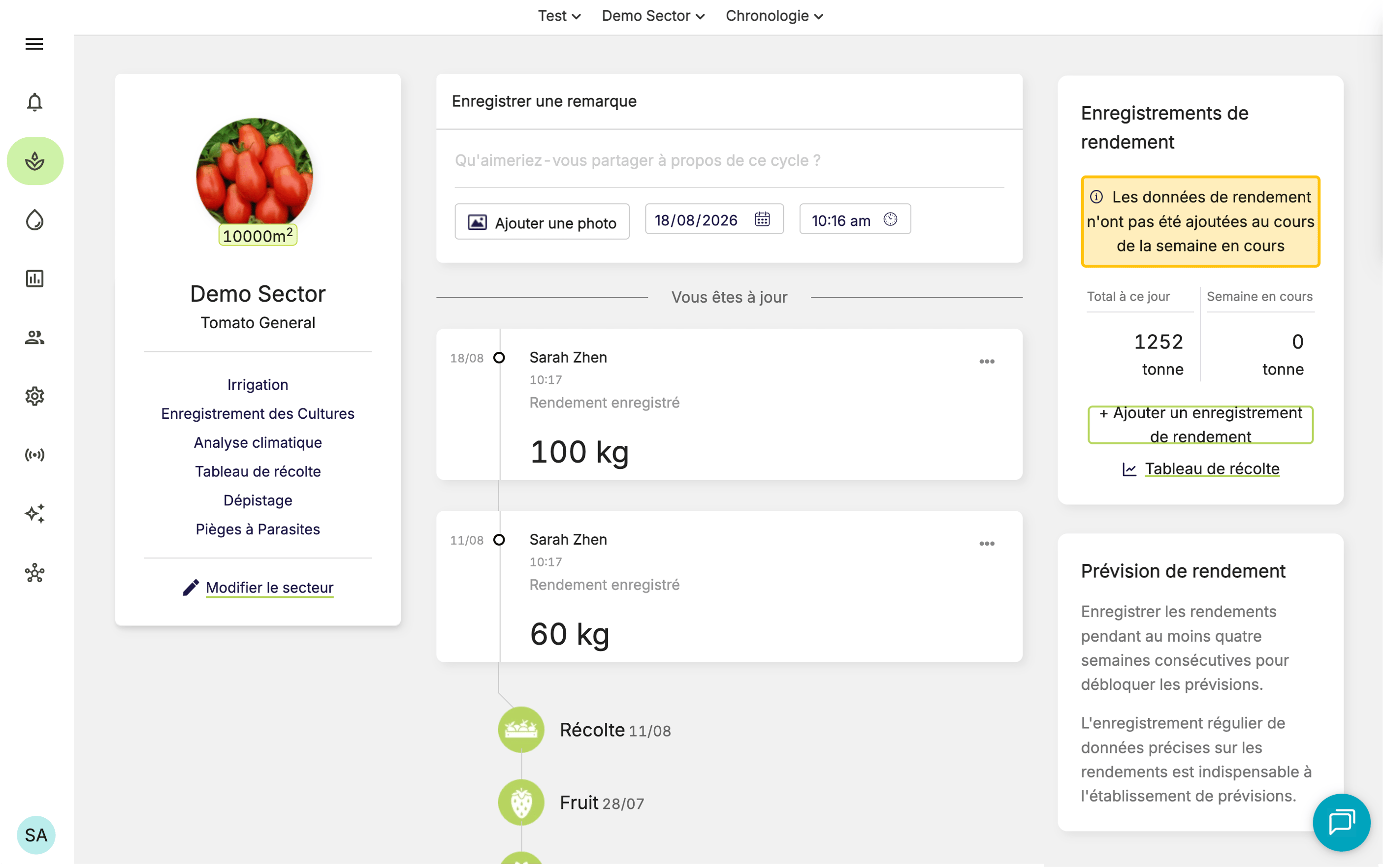
Task: Open Pièges à Parasites
Action: pyautogui.click(x=258, y=529)
